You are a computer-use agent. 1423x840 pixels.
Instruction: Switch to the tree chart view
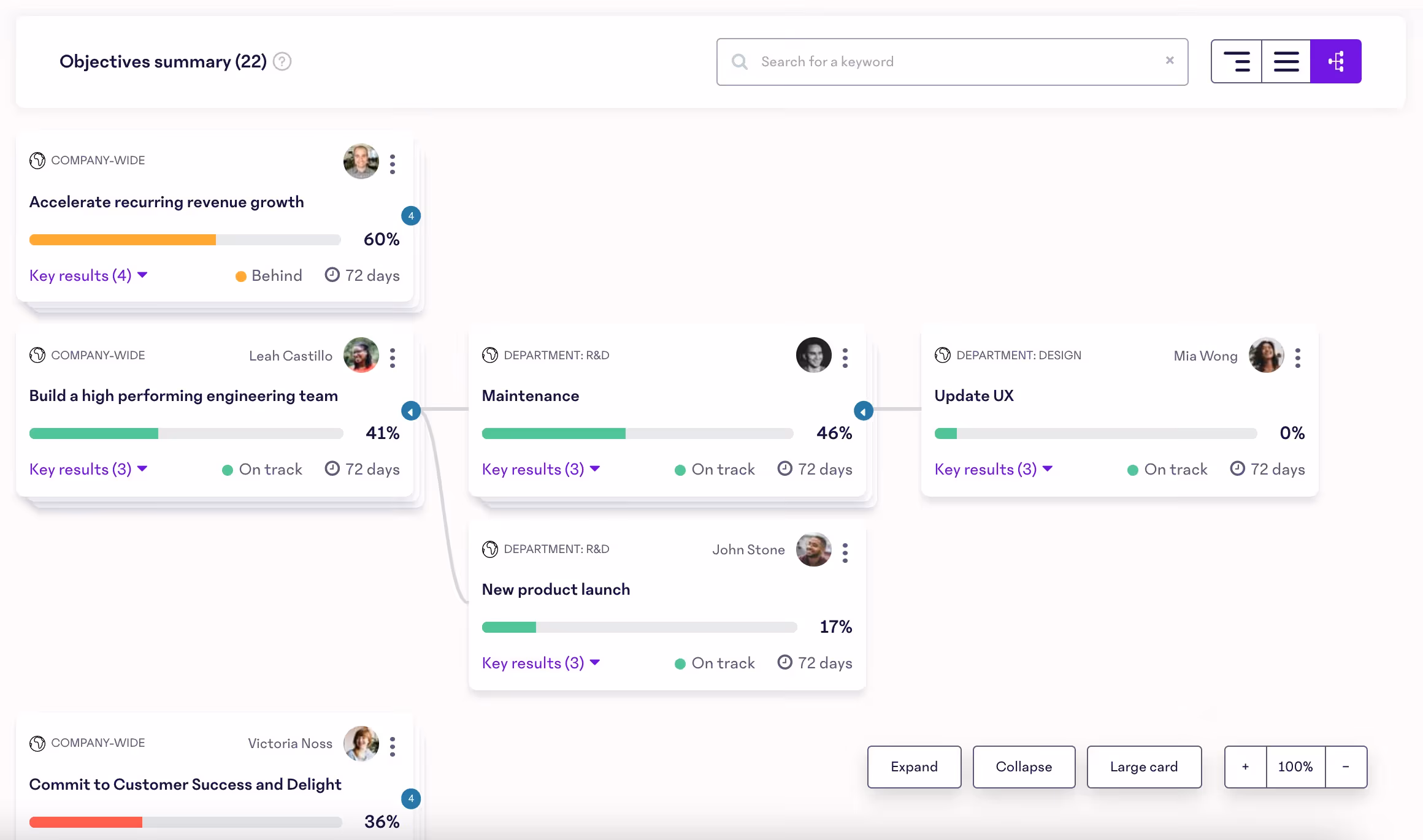point(1336,61)
